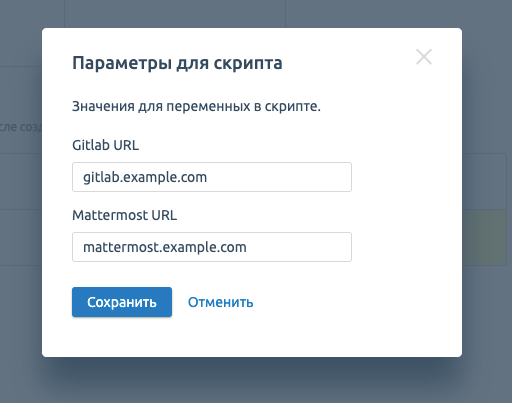This screenshot has height=403, width=512.
Task: Click the Mattermost URL label
Action: click(124, 215)
